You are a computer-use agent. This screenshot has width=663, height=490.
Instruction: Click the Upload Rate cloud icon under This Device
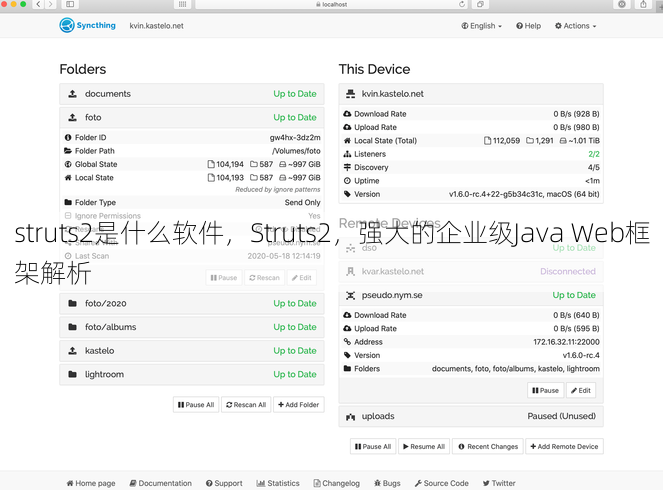347,127
